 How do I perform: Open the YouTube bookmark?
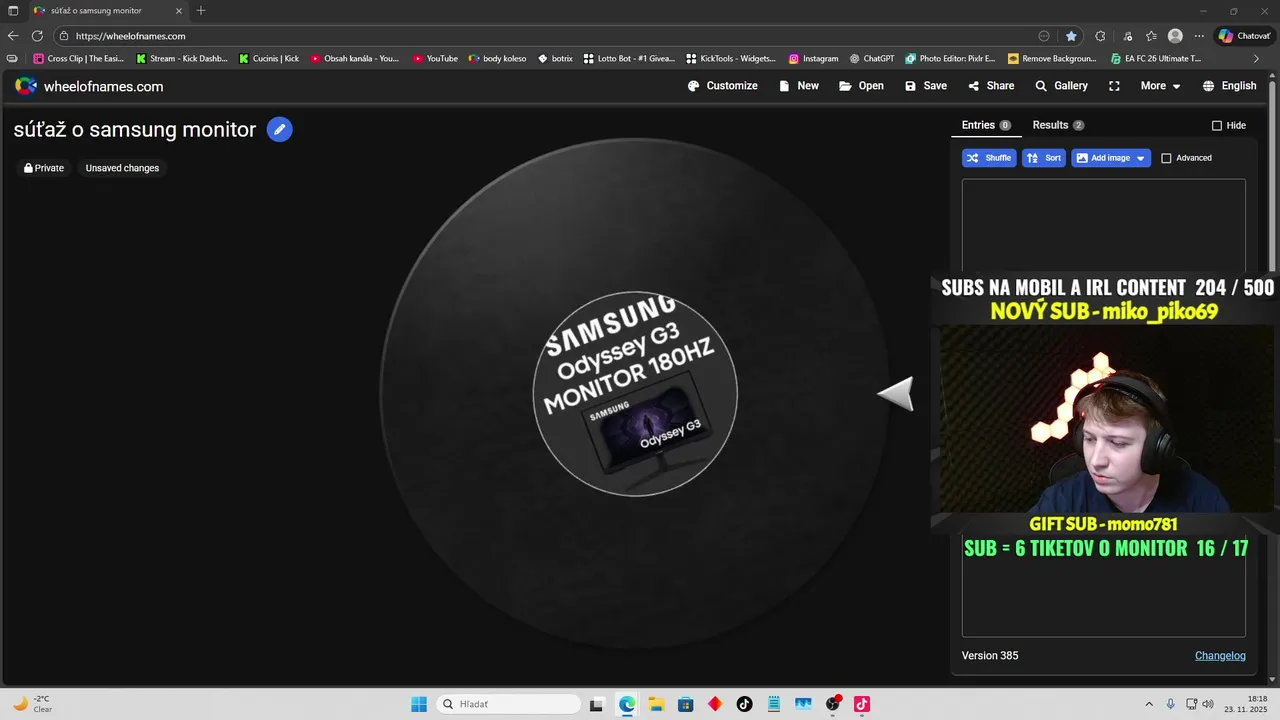(x=435, y=59)
